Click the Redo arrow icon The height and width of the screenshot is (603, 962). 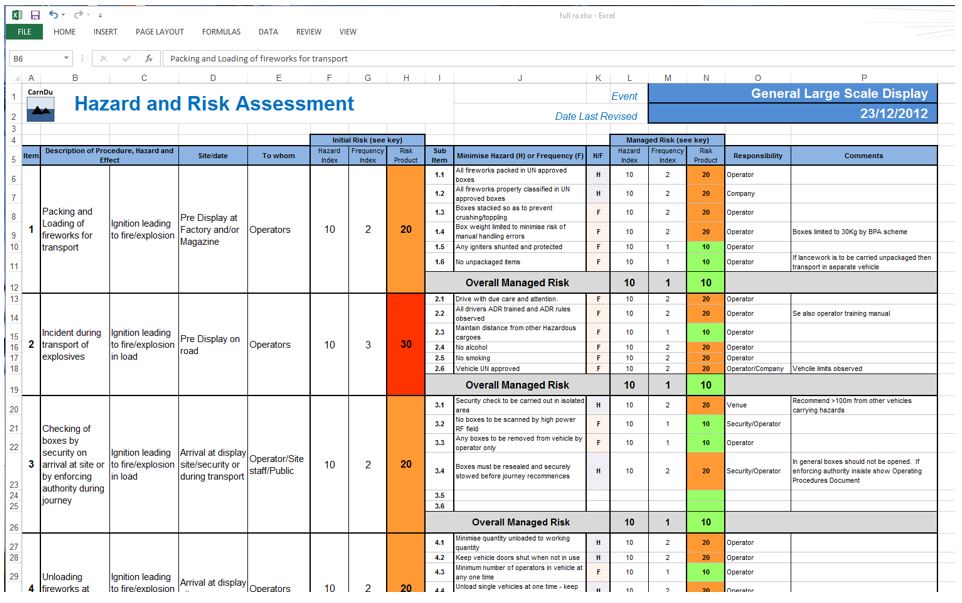[77, 15]
